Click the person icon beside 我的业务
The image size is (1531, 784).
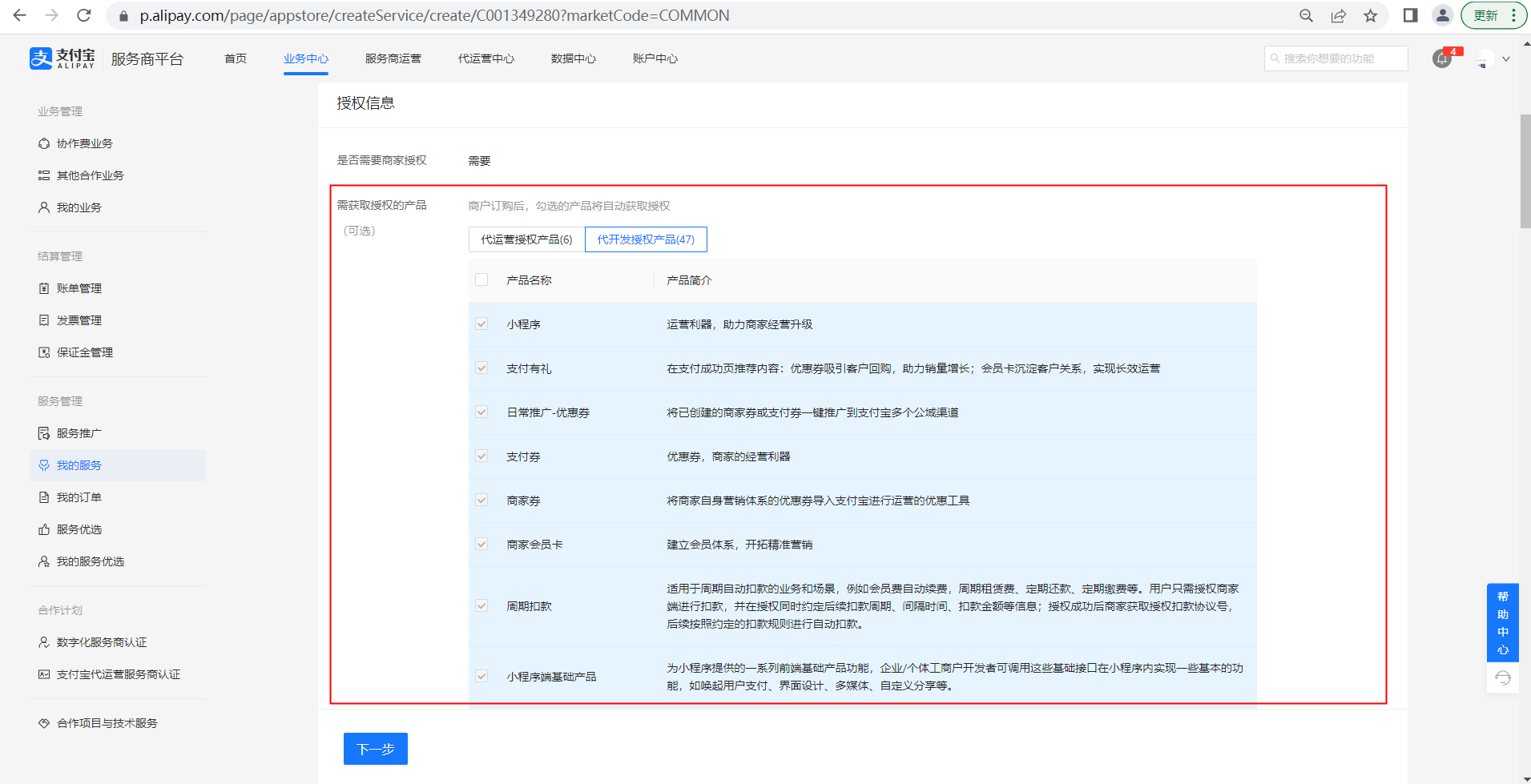click(x=44, y=207)
